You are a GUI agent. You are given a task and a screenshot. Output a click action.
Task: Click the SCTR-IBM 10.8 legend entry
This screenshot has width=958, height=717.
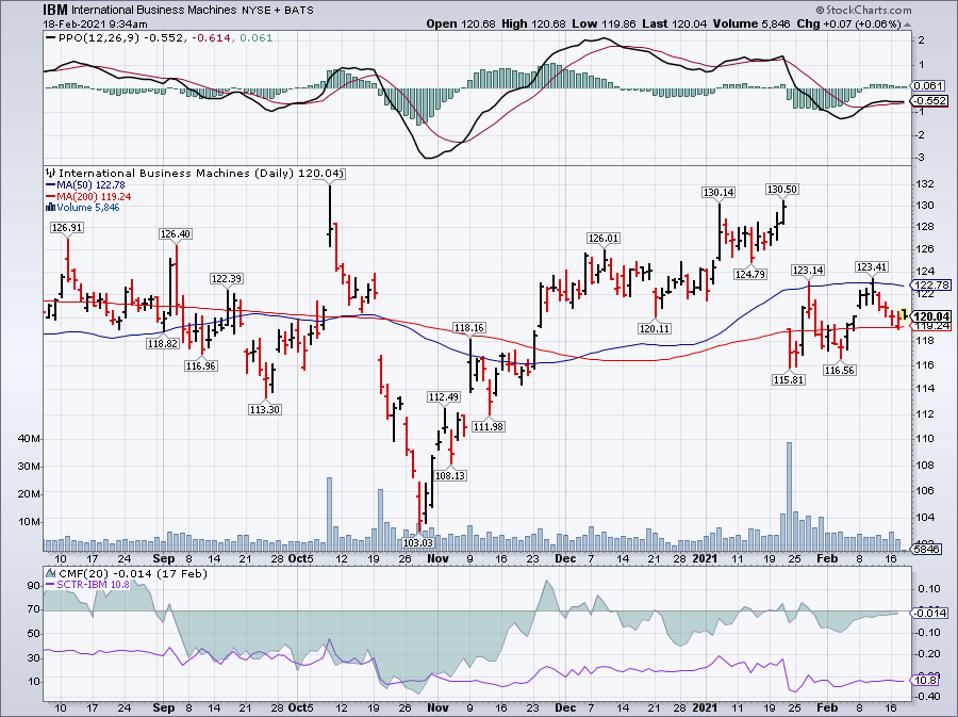tap(88, 584)
